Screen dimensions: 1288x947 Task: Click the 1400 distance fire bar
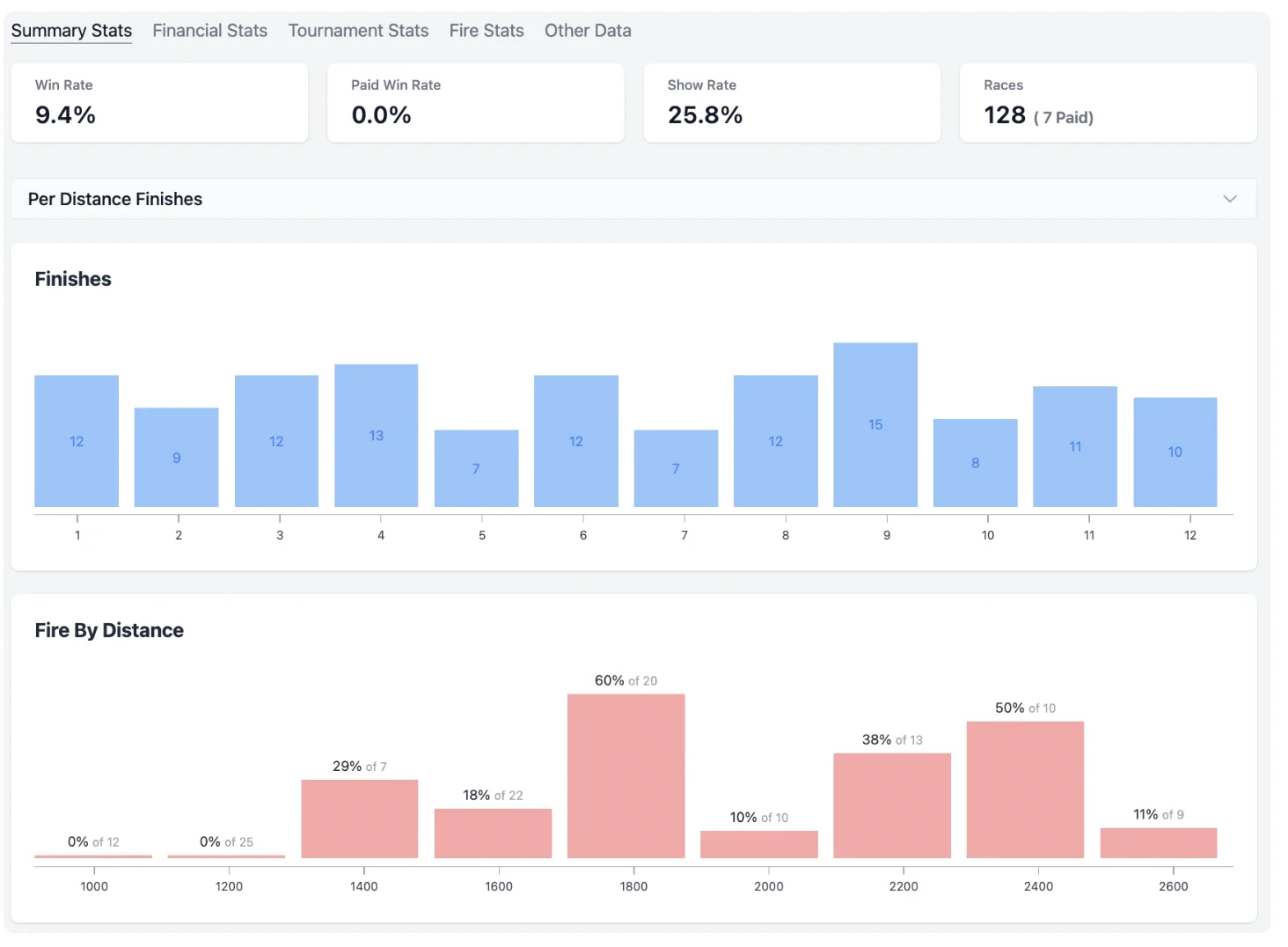tap(359, 819)
